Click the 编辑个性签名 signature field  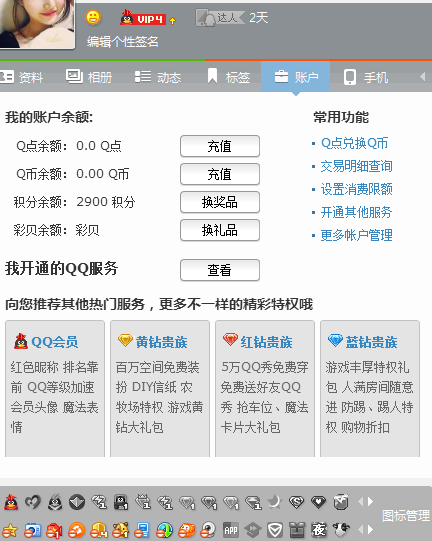click(x=123, y=42)
